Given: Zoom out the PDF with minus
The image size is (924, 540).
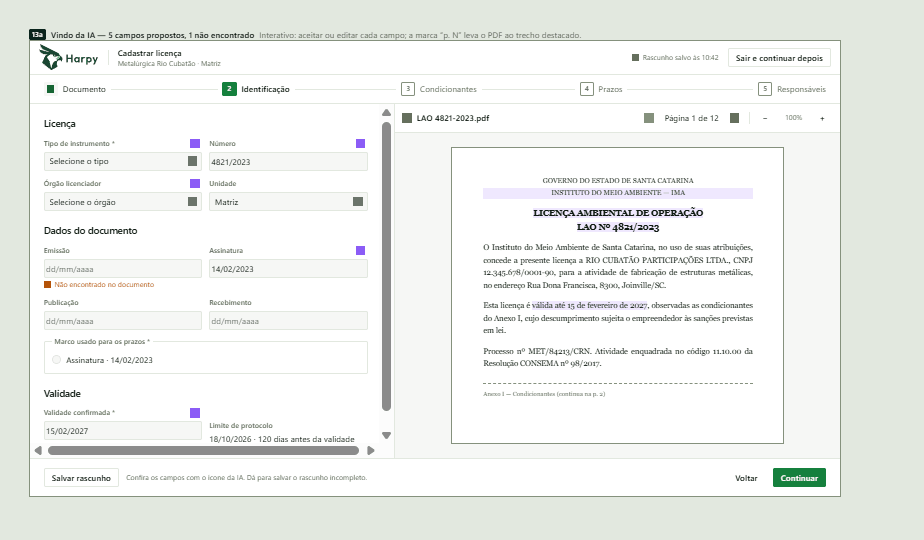Looking at the screenshot, I should pyautogui.click(x=765, y=118).
